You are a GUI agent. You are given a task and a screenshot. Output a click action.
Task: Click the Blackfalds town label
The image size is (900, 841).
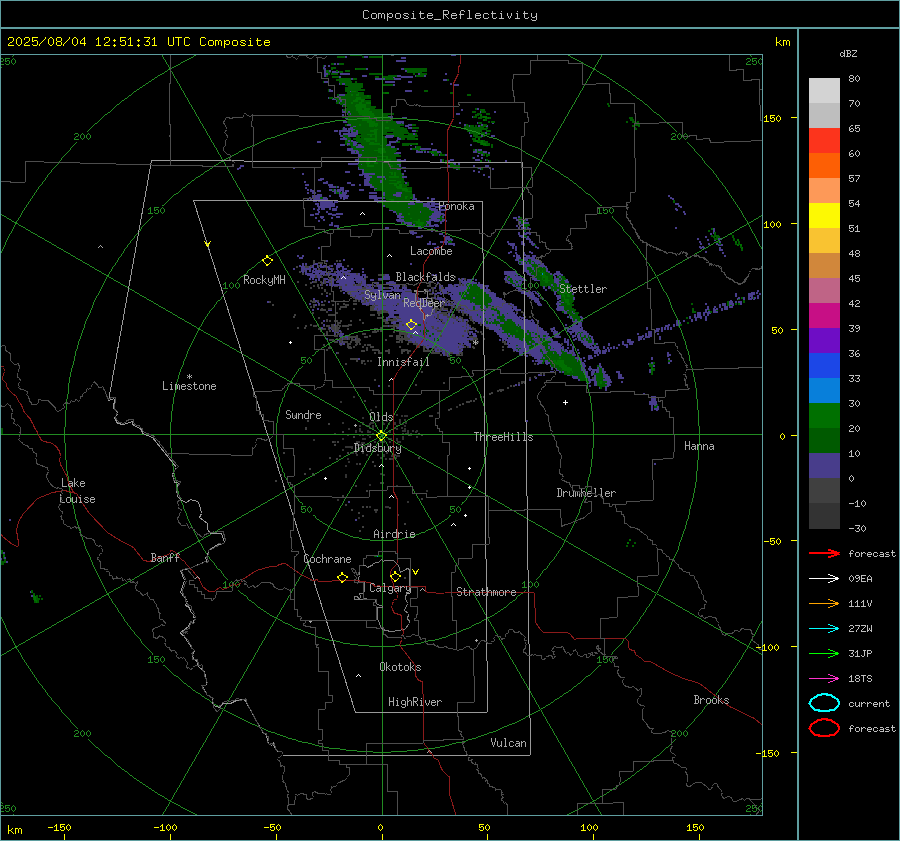point(425,277)
